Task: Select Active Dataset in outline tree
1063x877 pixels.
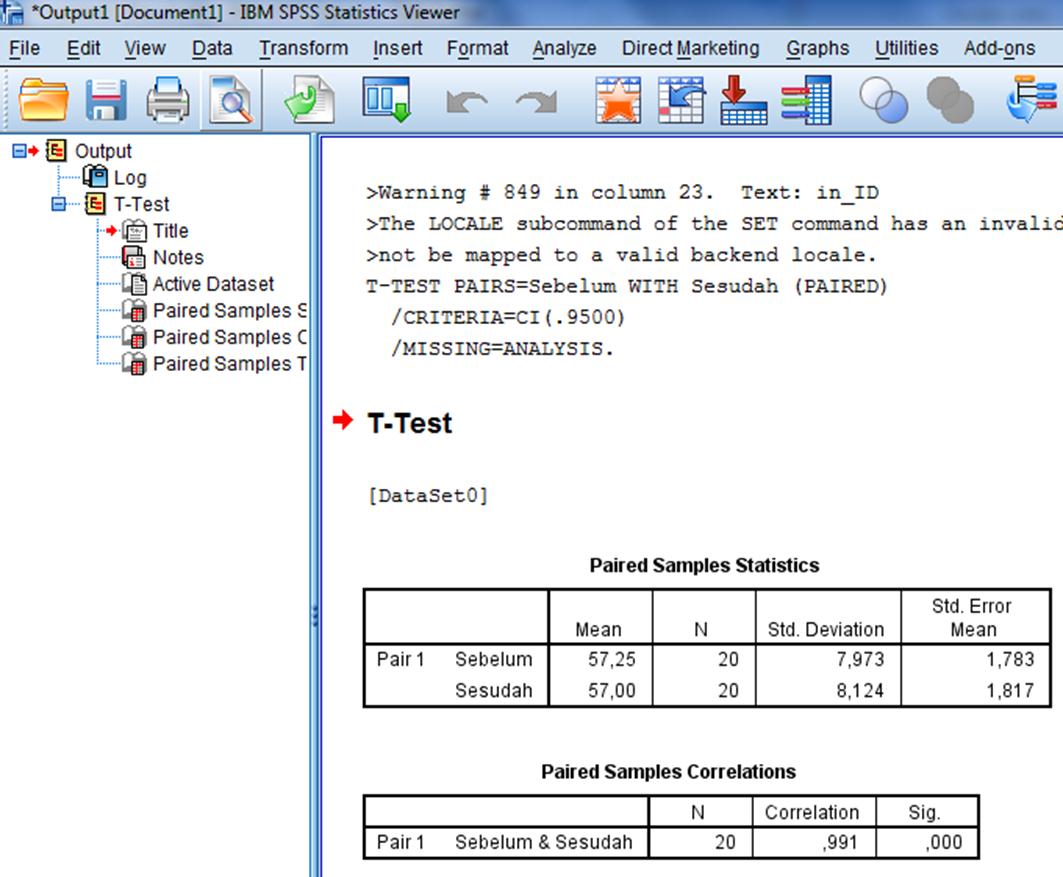Action: click(x=213, y=283)
